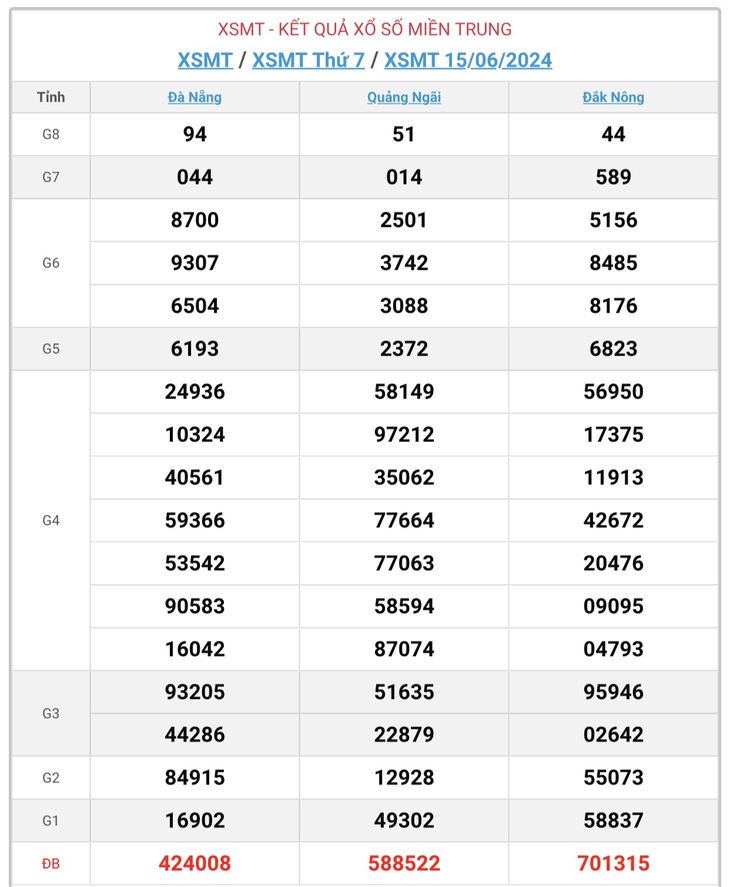Viewport: 730px width, 887px height.
Task: Open the XSMT 15/06/2024 date link
Action: pyautogui.click(x=468, y=60)
